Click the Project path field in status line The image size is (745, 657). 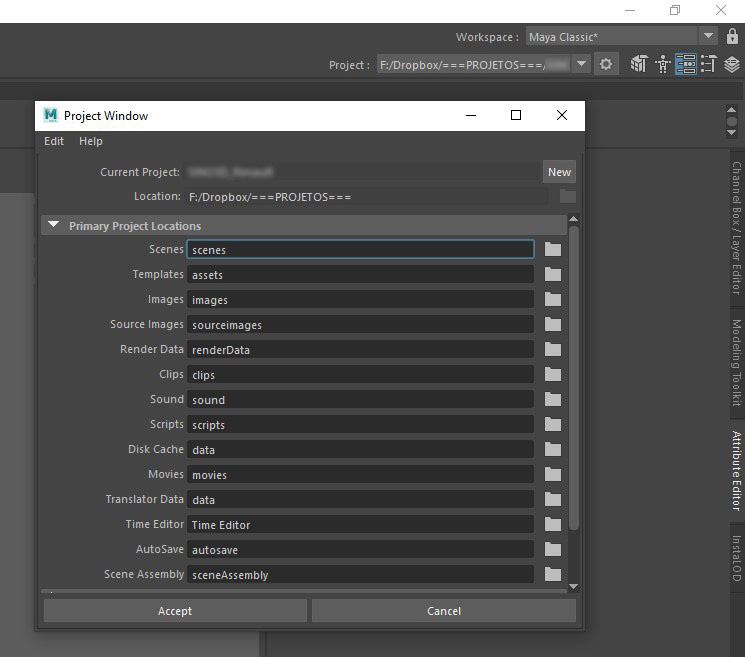(474, 64)
